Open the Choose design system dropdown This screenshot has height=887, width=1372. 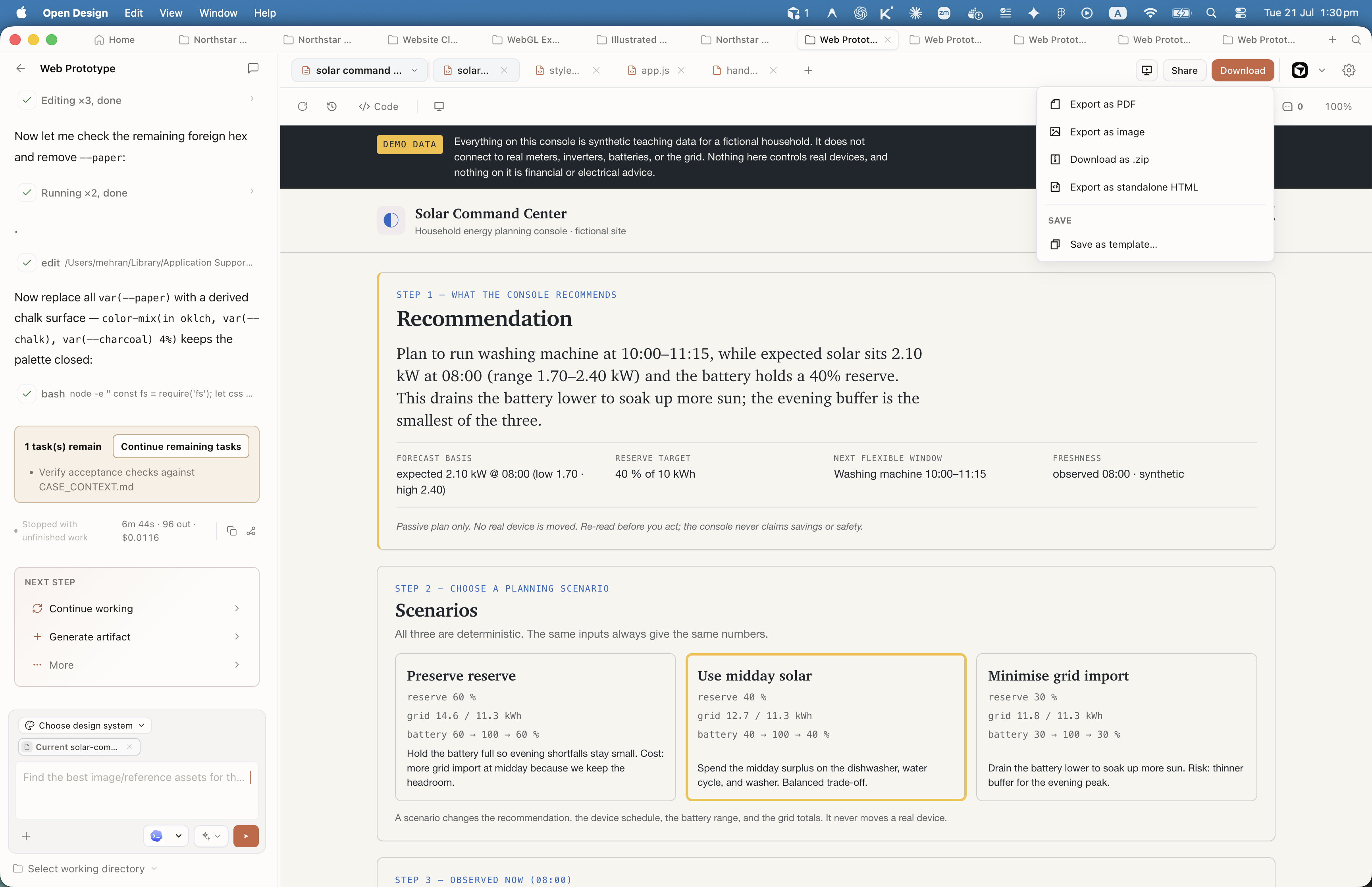[x=85, y=725]
